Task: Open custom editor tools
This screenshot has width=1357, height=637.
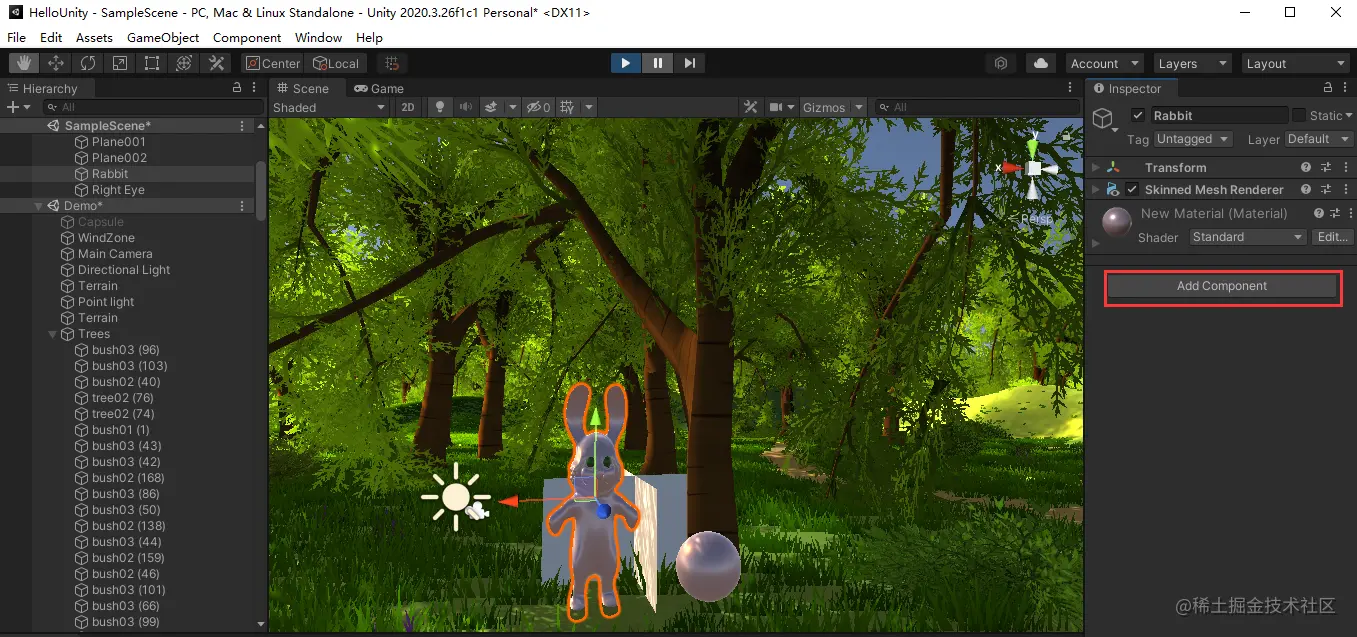Action: pyautogui.click(x=216, y=63)
